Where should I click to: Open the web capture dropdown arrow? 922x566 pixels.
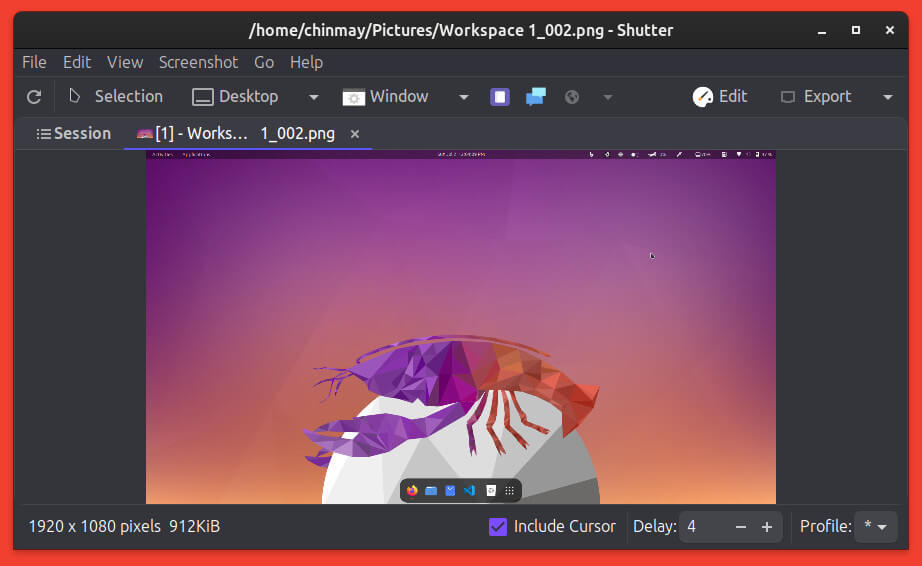click(x=607, y=98)
